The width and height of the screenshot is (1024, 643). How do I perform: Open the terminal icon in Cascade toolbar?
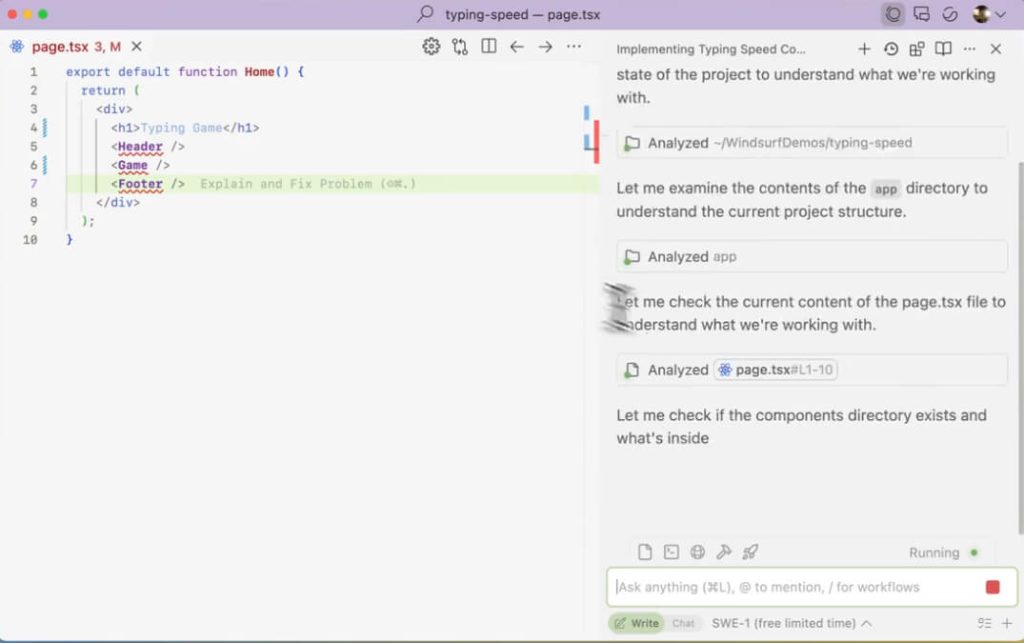pos(672,552)
